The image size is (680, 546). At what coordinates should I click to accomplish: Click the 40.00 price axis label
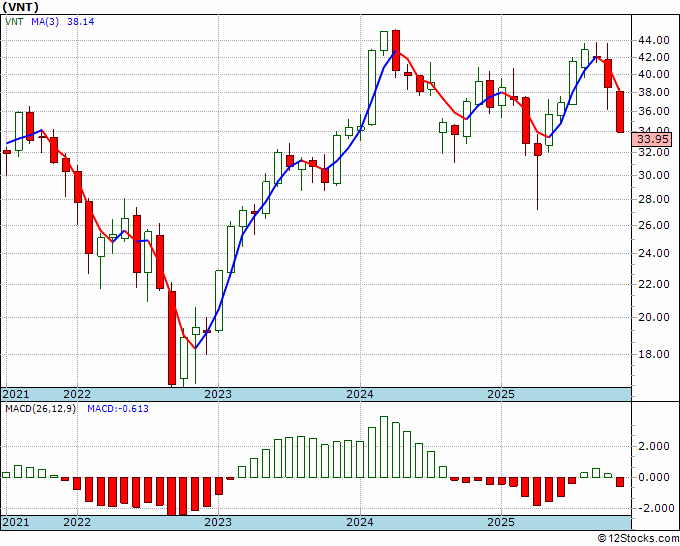653,74
